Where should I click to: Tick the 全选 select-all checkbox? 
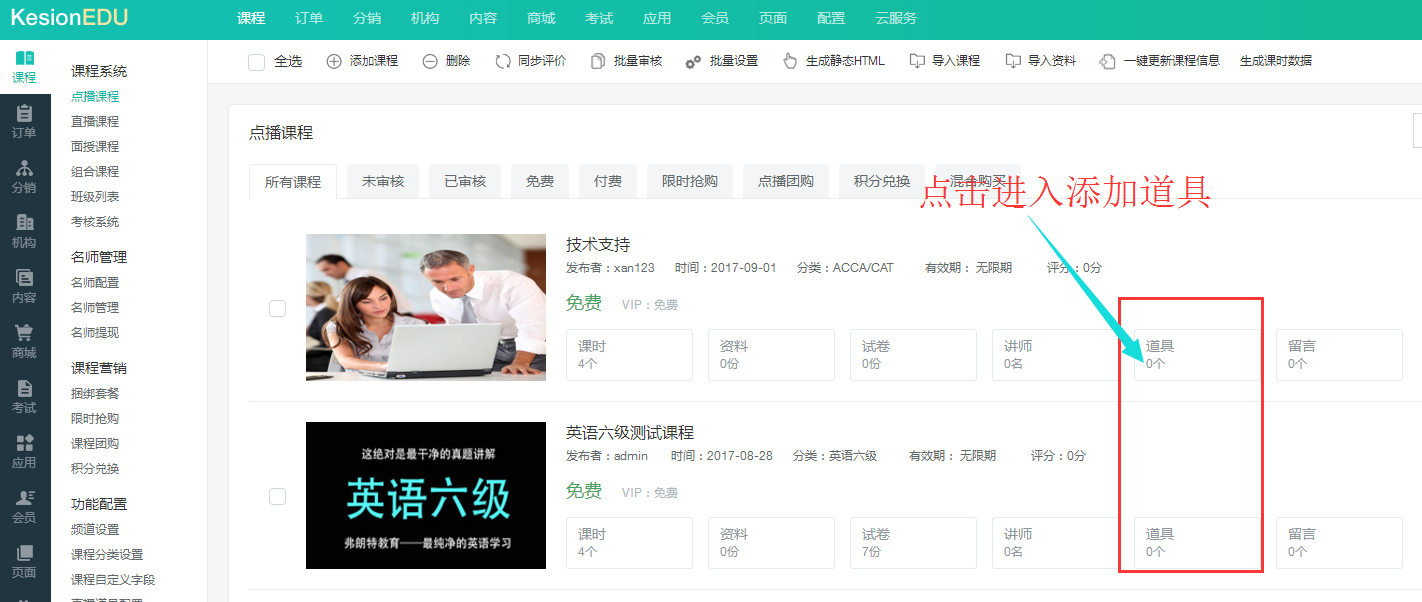point(257,62)
